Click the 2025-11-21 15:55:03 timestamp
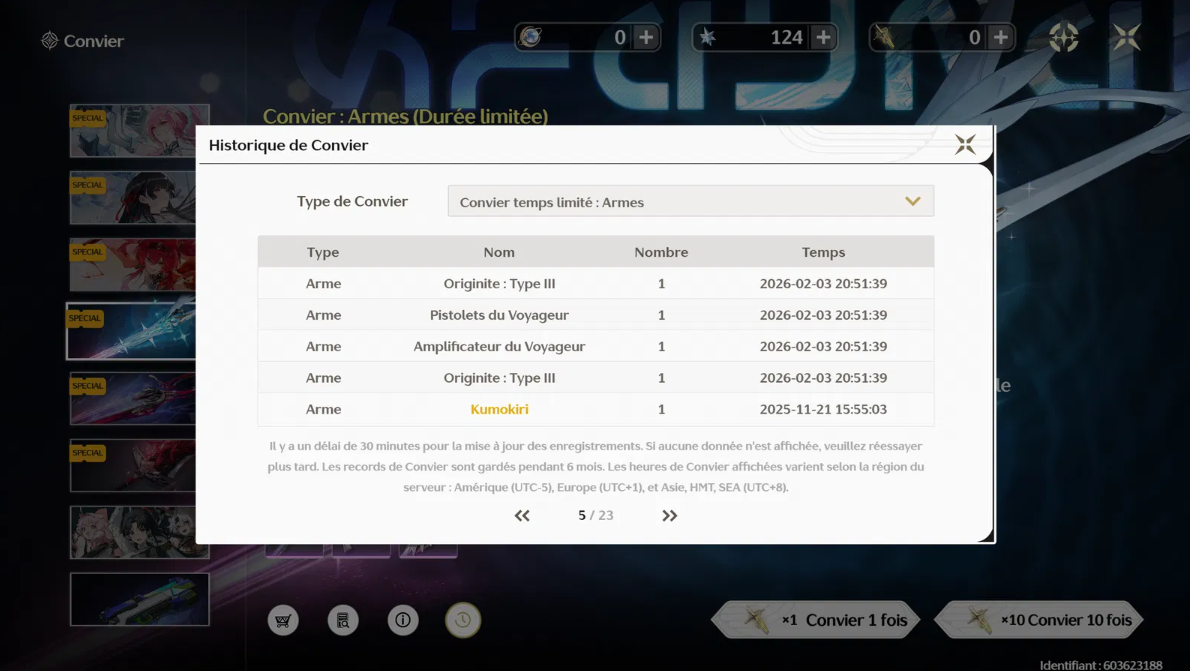The image size is (1190, 671). coord(823,409)
